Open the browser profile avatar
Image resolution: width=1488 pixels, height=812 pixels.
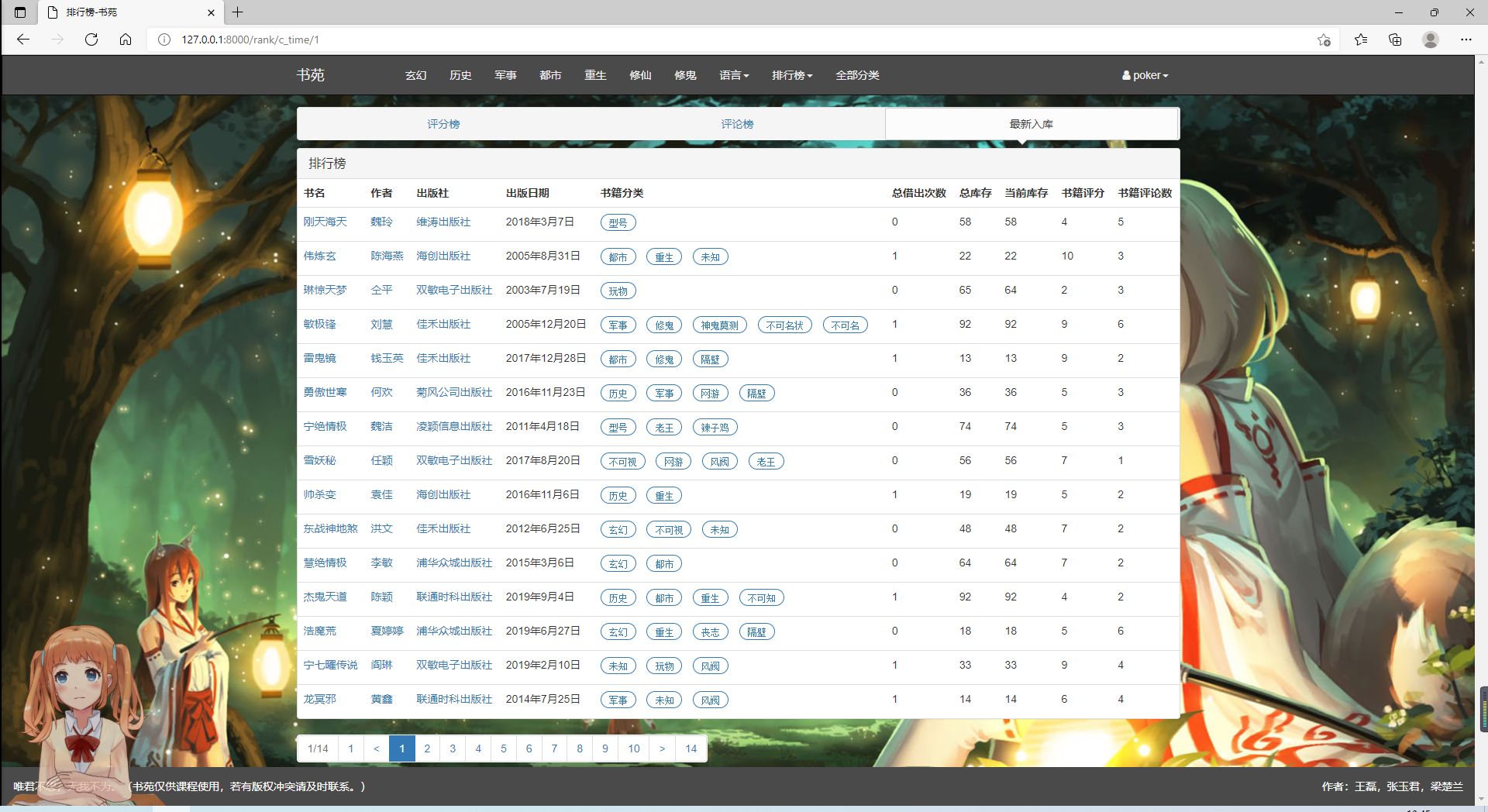[x=1431, y=40]
